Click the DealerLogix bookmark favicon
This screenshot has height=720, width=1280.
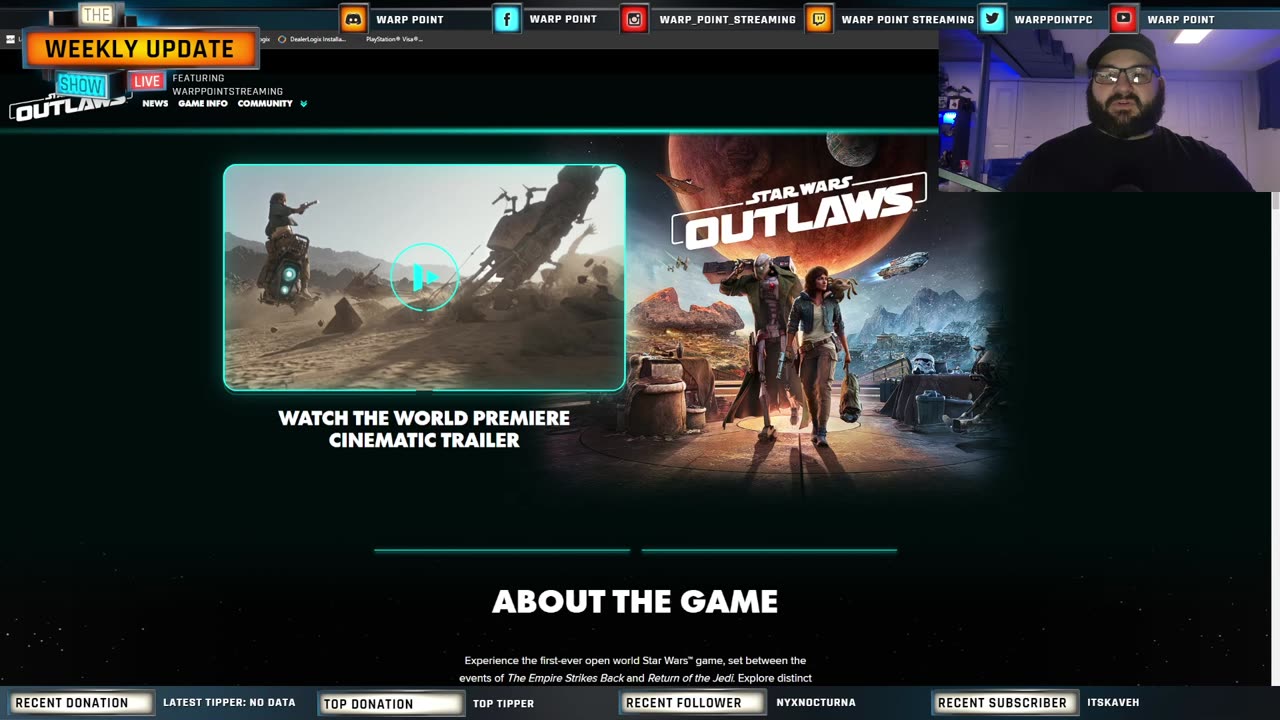(282, 39)
